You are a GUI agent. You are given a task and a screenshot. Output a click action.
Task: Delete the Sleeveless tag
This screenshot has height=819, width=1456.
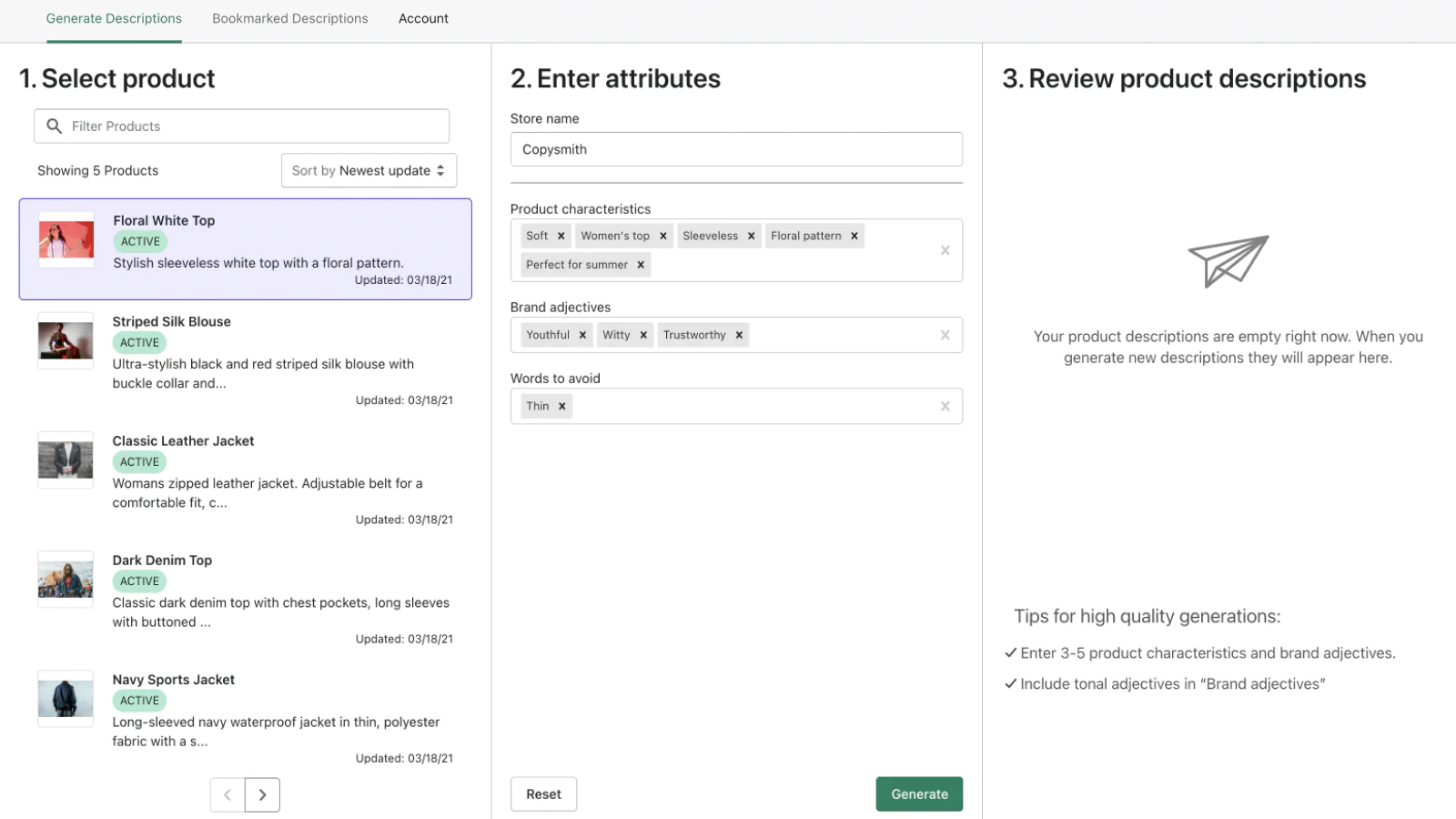coord(752,236)
